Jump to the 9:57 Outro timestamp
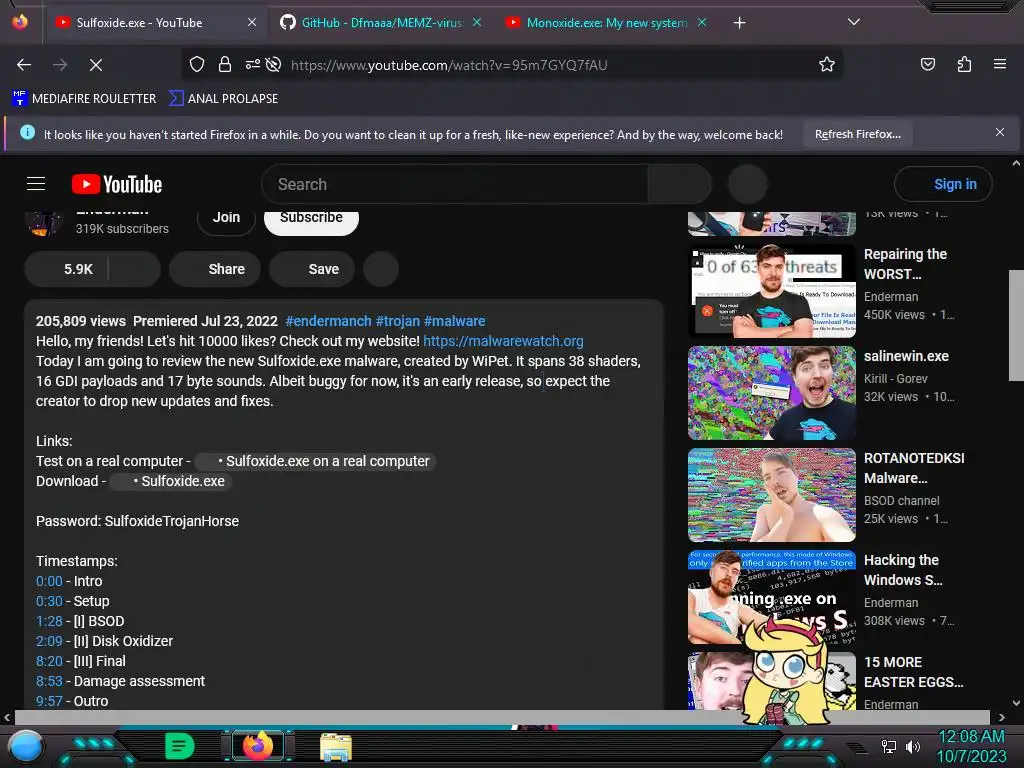Image resolution: width=1024 pixels, height=768 pixels. click(x=49, y=701)
